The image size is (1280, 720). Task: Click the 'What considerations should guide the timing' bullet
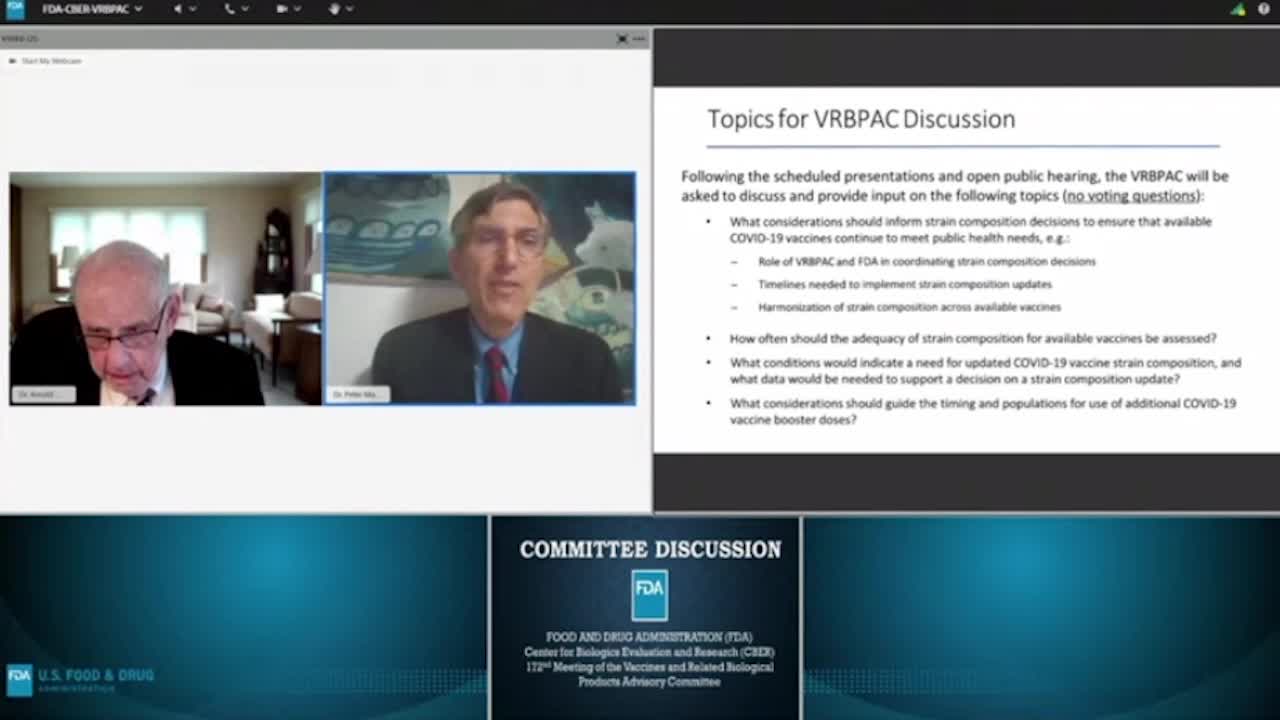click(x=983, y=411)
